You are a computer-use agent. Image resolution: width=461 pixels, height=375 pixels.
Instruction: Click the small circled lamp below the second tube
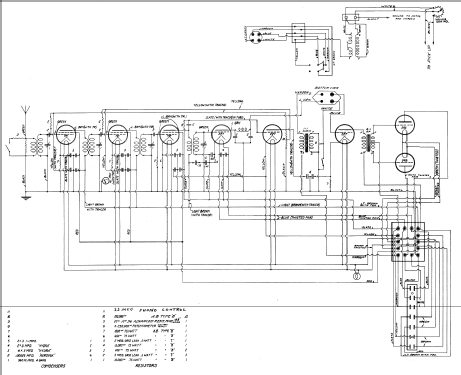pos(105,181)
